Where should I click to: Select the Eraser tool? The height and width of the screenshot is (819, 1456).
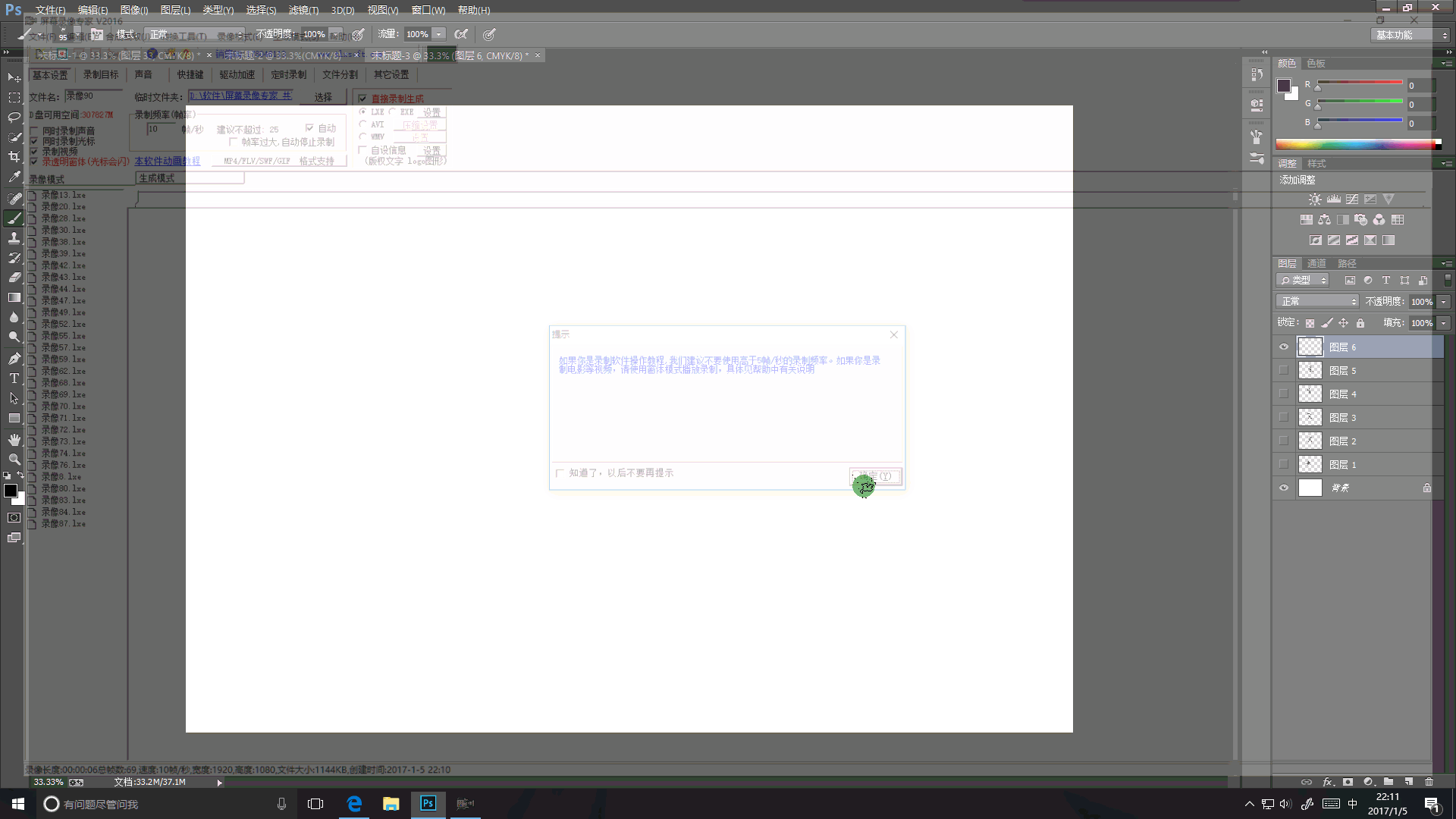click(x=14, y=278)
